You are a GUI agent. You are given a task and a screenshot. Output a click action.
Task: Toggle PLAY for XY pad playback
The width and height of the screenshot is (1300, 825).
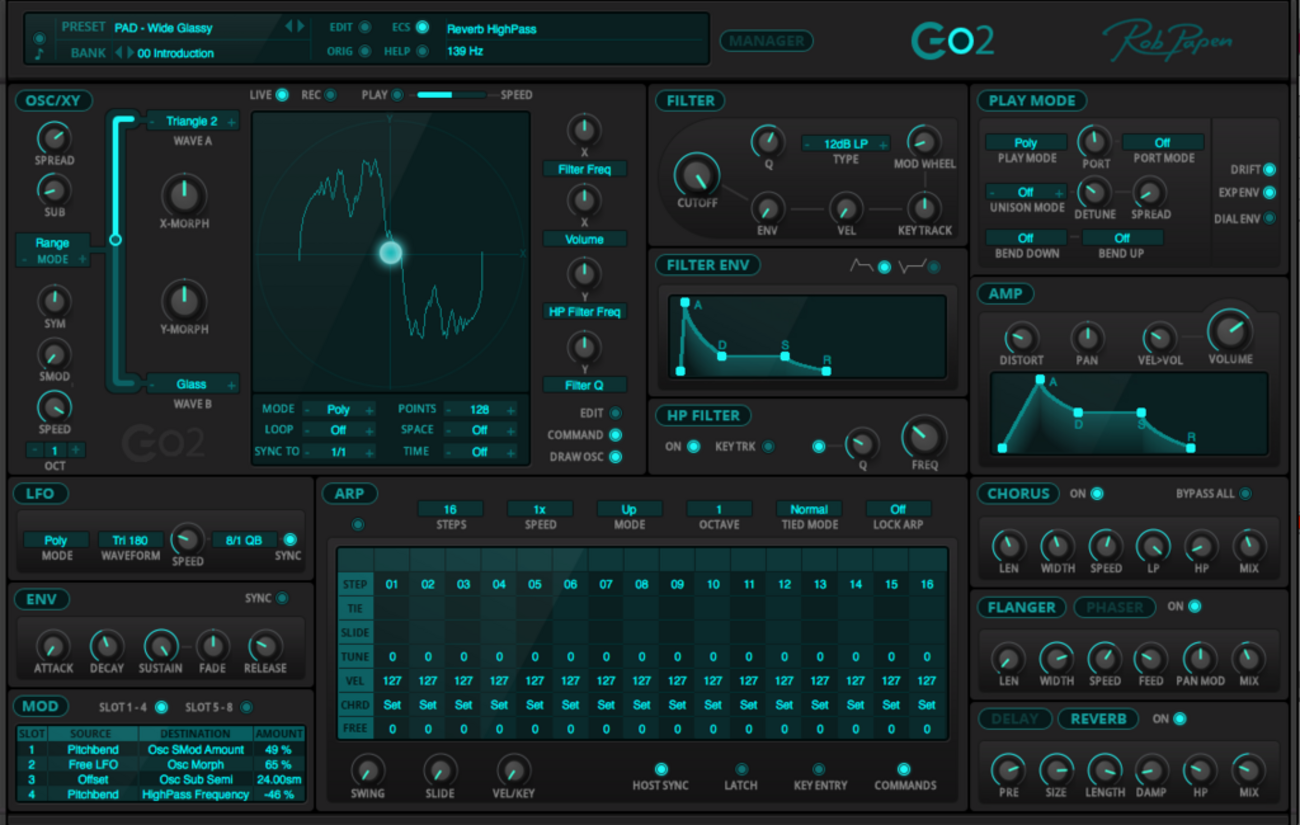[x=397, y=95]
